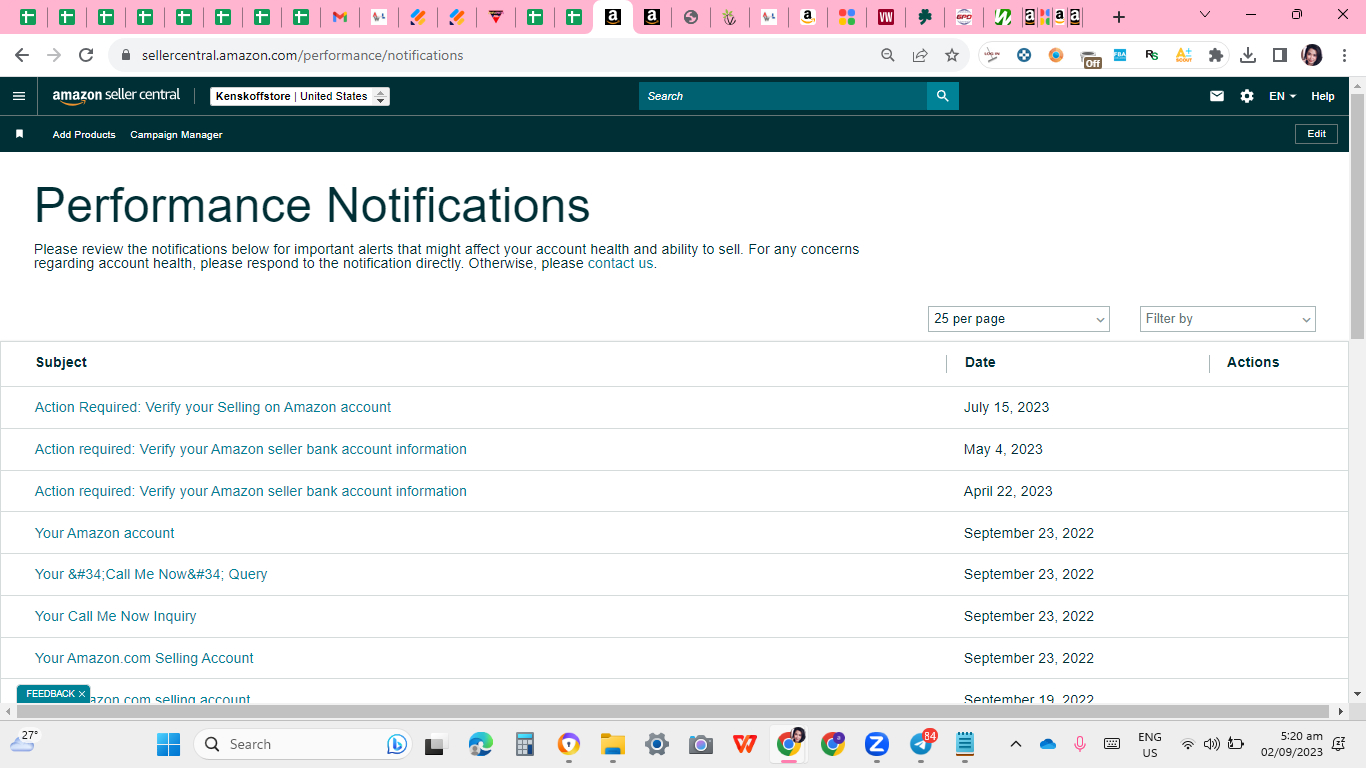Click the FBA extension icon
Viewport: 1366px width, 768px height.
[x=1120, y=55]
